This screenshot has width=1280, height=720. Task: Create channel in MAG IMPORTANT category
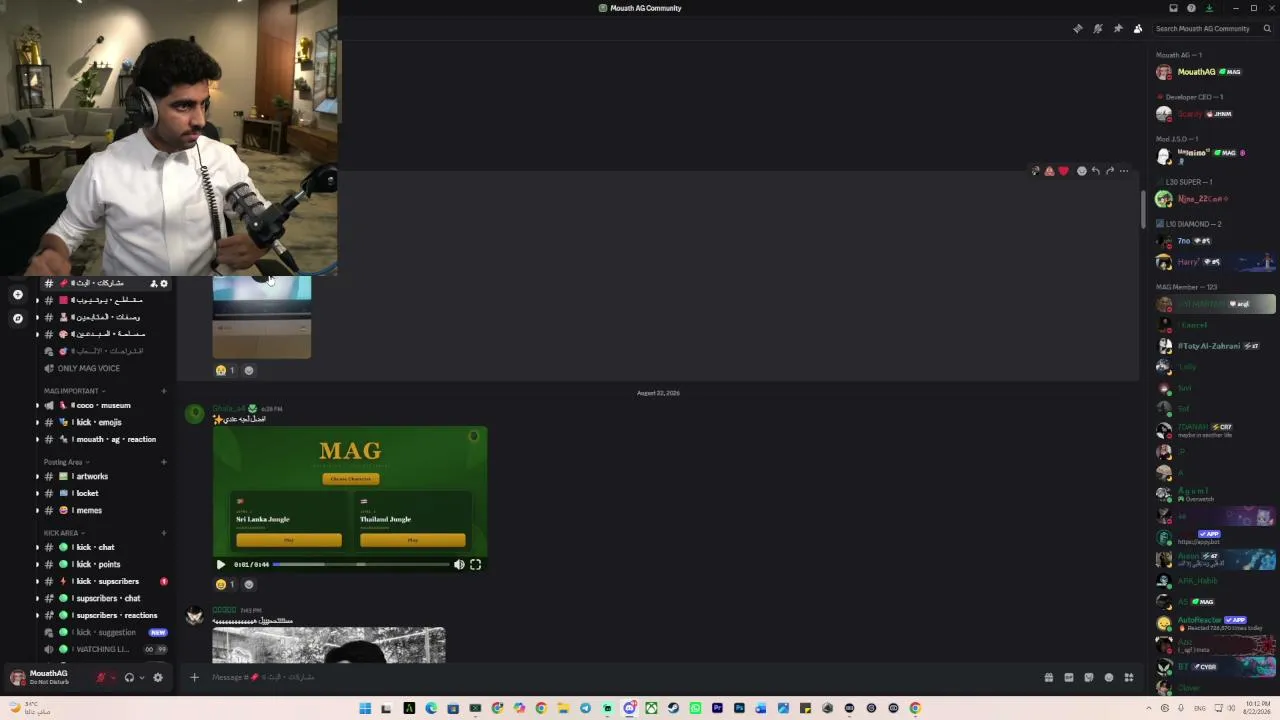click(164, 391)
